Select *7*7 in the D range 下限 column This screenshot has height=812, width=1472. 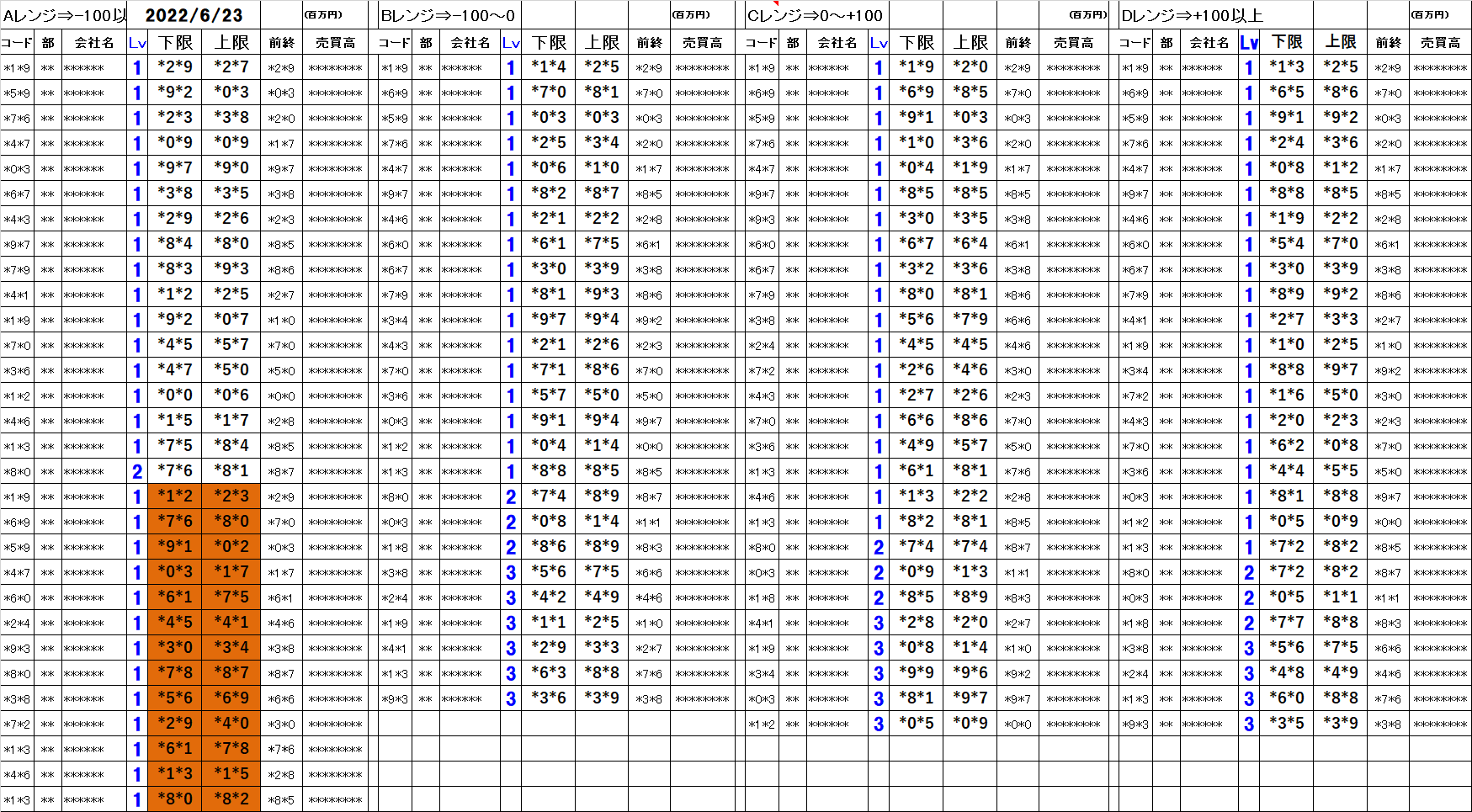point(1287,623)
